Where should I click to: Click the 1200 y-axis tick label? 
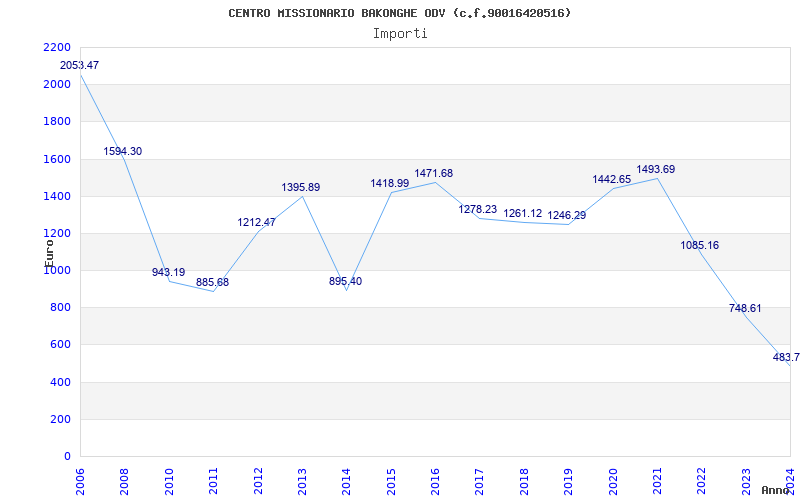(57, 234)
